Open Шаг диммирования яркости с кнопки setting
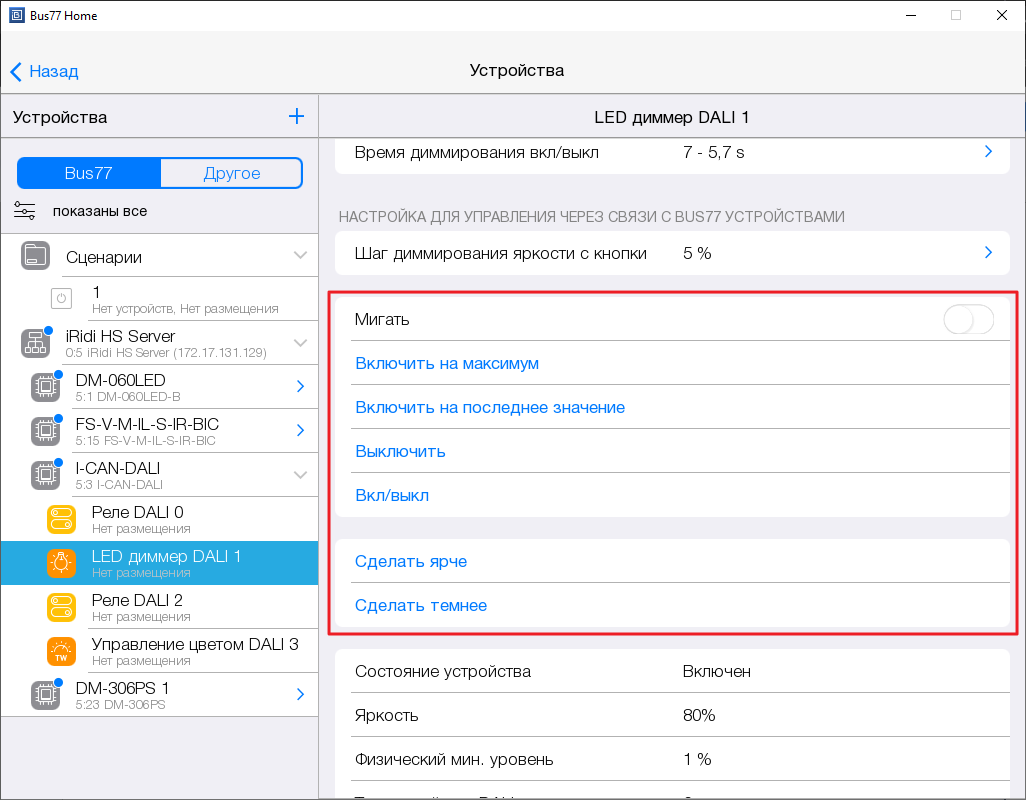 click(670, 253)
